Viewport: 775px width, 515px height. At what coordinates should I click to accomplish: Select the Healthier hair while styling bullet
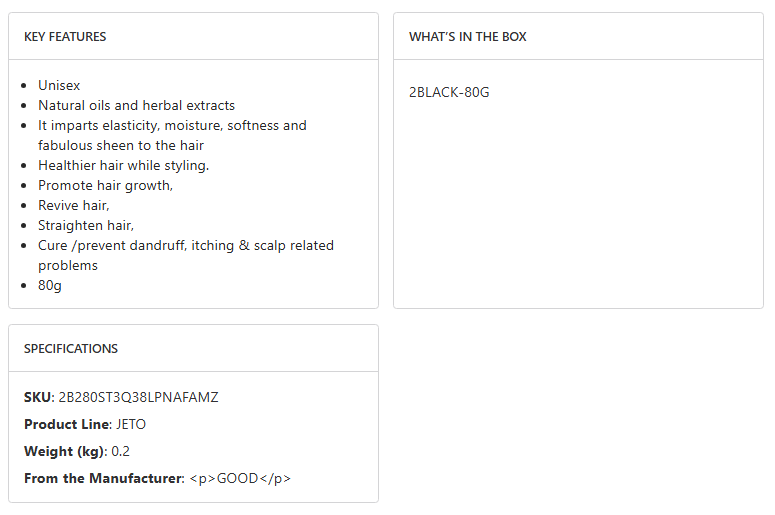123,165
